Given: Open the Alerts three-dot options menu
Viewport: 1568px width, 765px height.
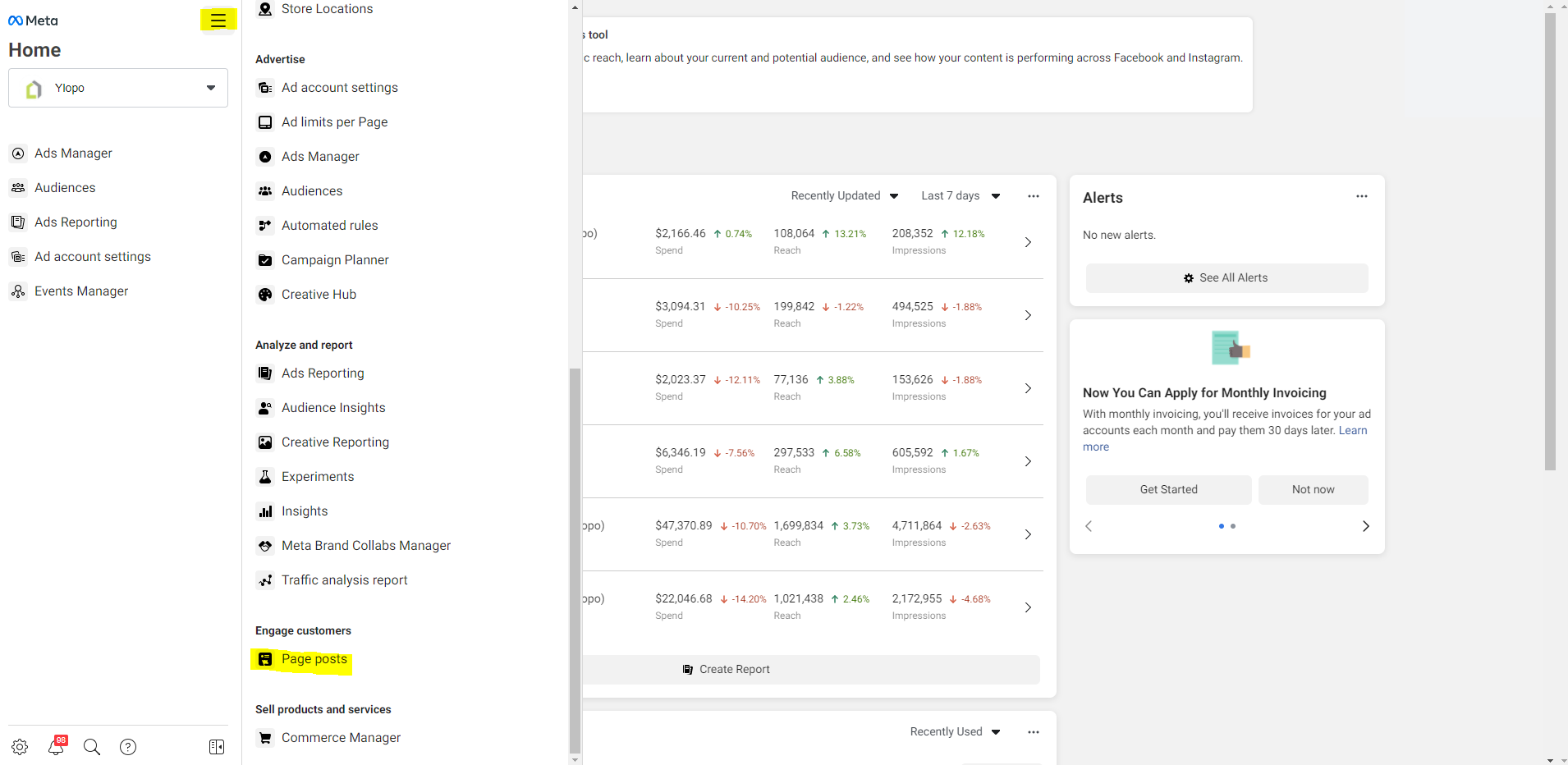Looking at the screenshot, I should pos(1361,196).
